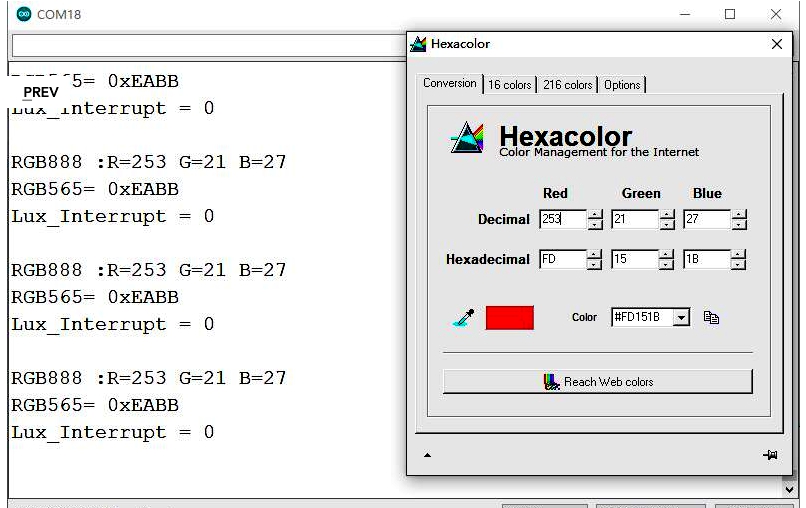
Task: Switch to the Conversion tab
Action: 450,83
